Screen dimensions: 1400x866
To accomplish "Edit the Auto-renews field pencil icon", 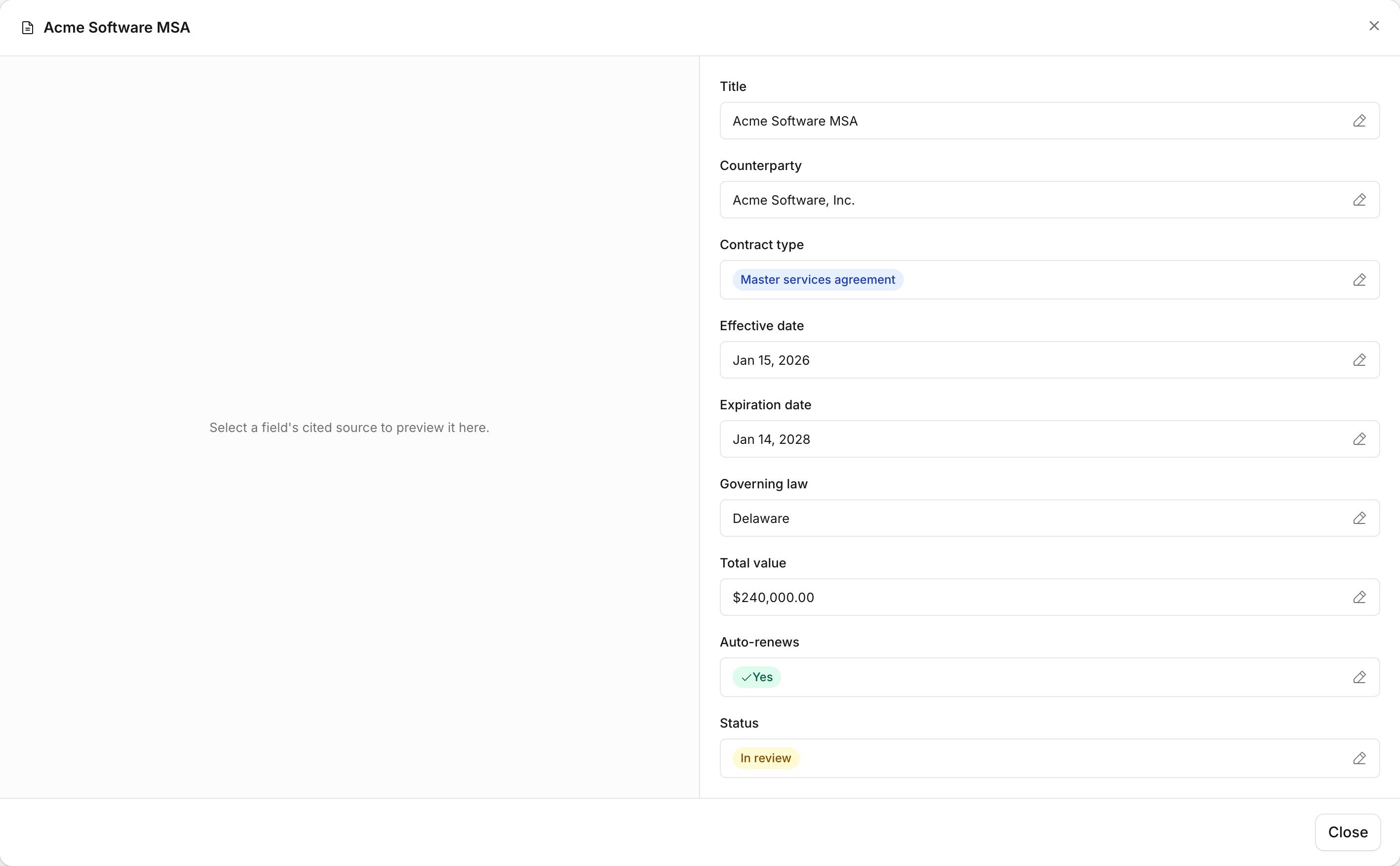I will 1359,678.
